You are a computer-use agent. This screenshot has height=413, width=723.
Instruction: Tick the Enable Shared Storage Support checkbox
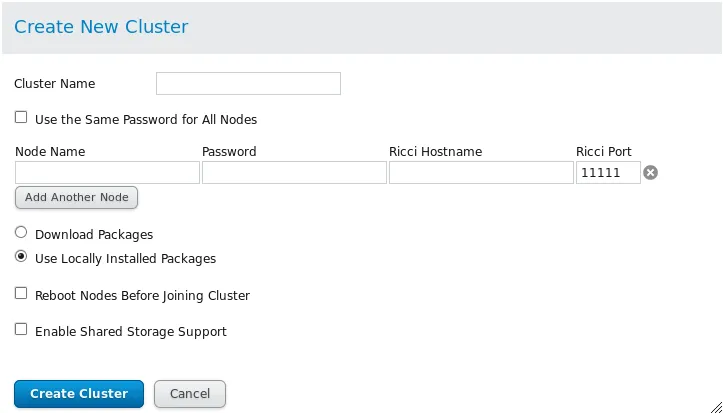click(x=21, y=329)
